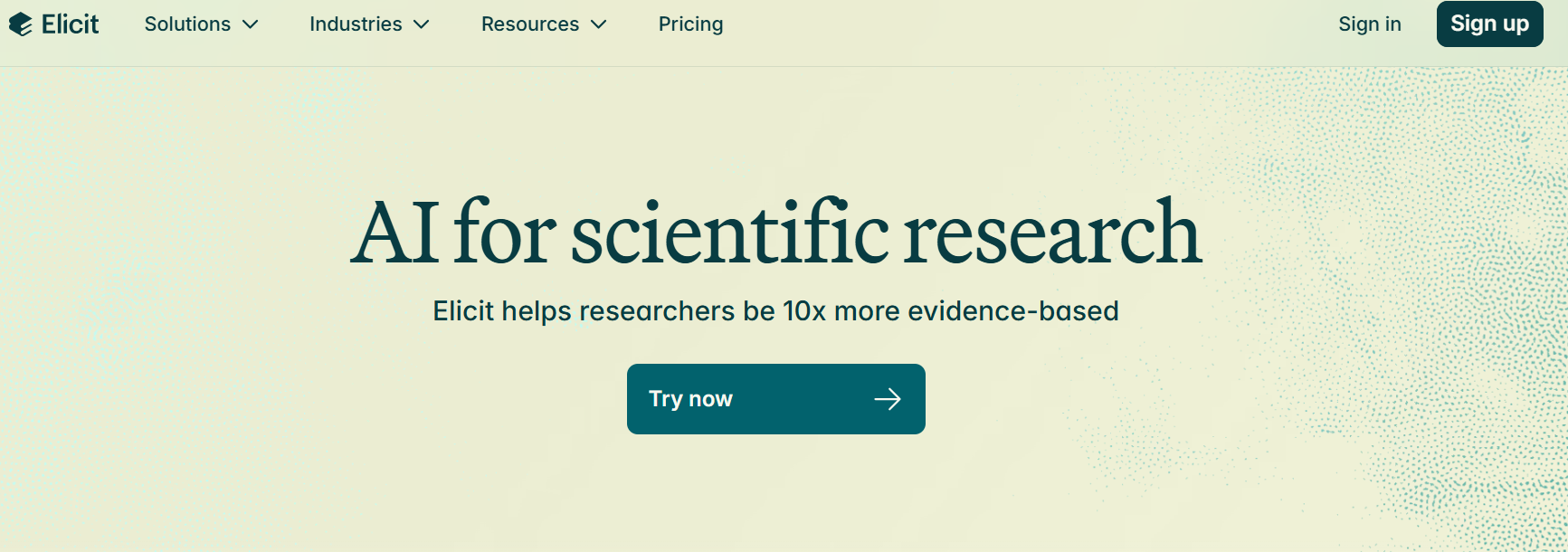Click the Elicit logo icon
1568x552 pixels.
(20, 24)
